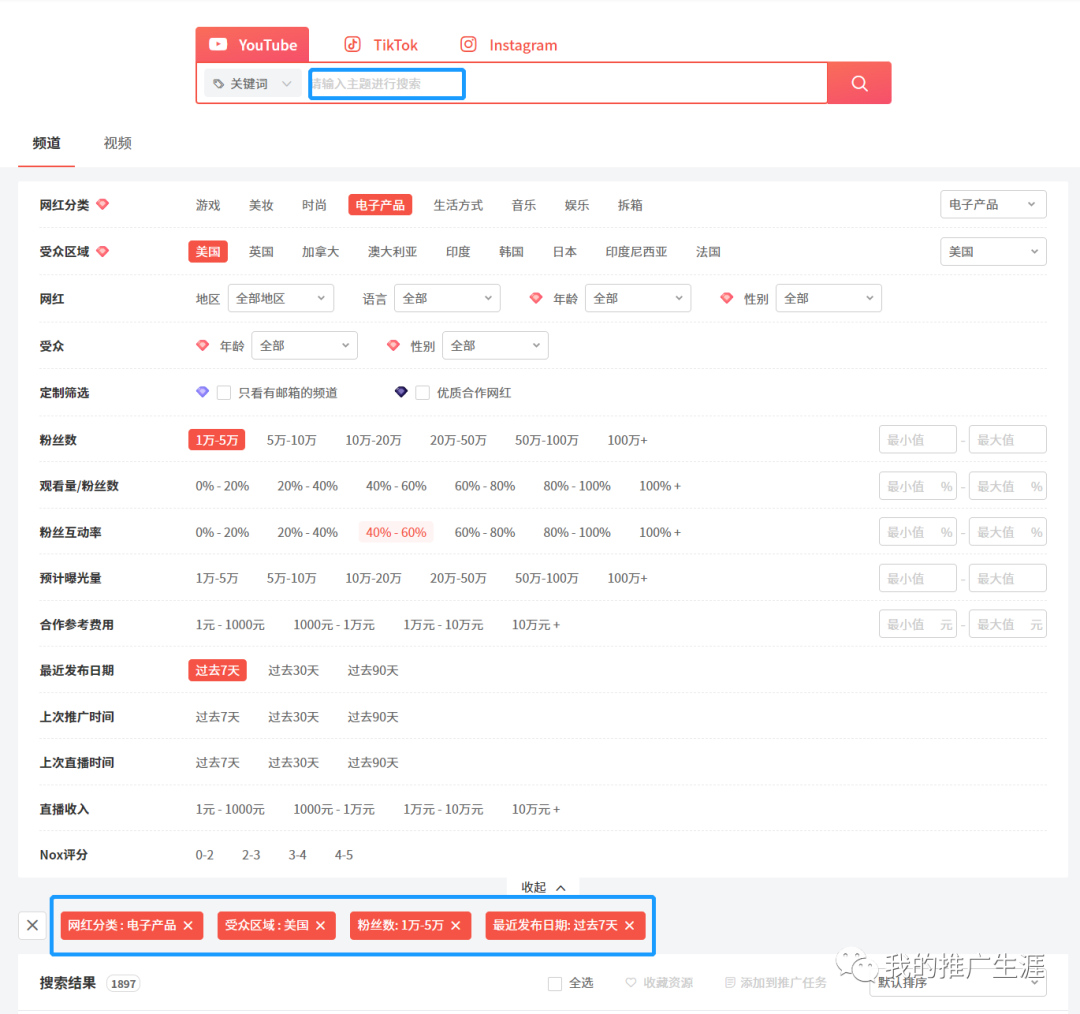Screen dimensions: 1080x1014
Task: Check 优质合作网红 checkbox
Action: 423,393
